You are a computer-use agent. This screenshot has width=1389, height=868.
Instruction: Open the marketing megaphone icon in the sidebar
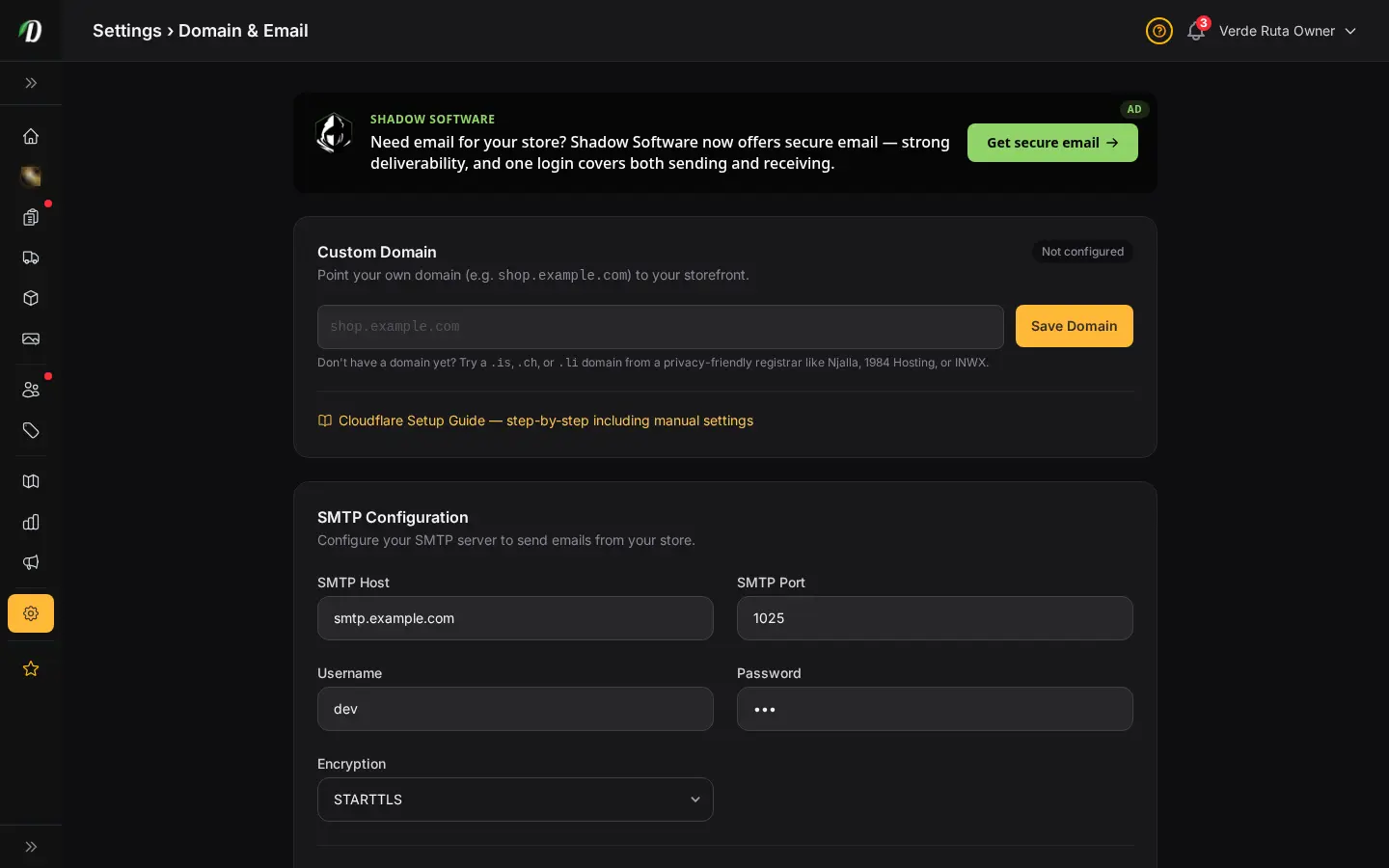(31, 562)
